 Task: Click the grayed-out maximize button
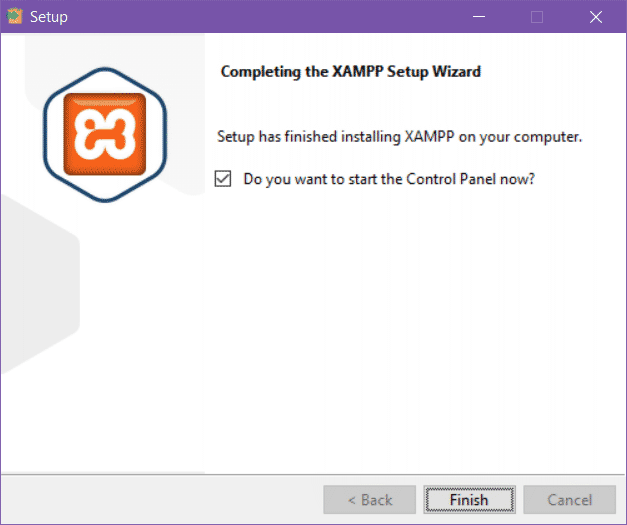537,17
